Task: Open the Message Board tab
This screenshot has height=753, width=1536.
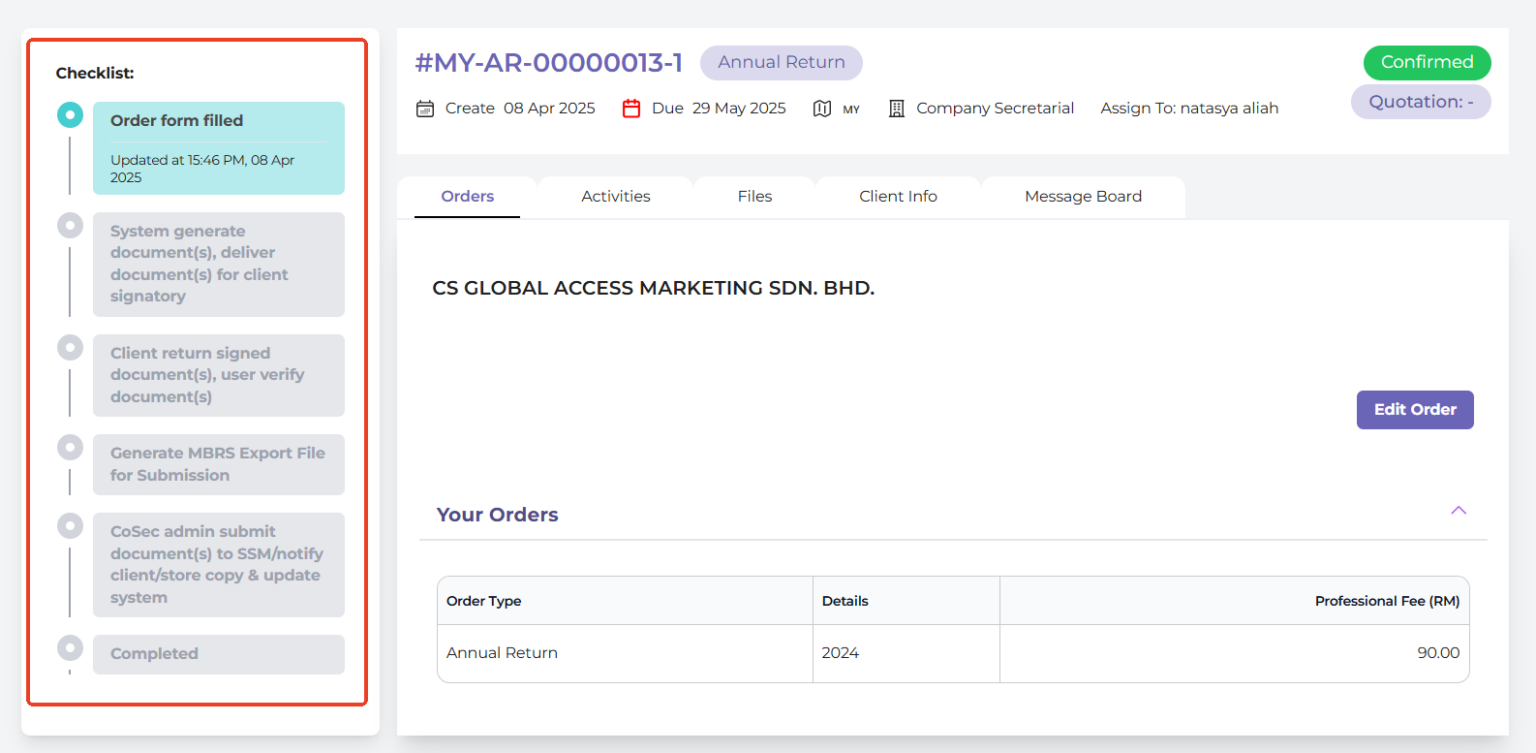Action: point(1082,196)
